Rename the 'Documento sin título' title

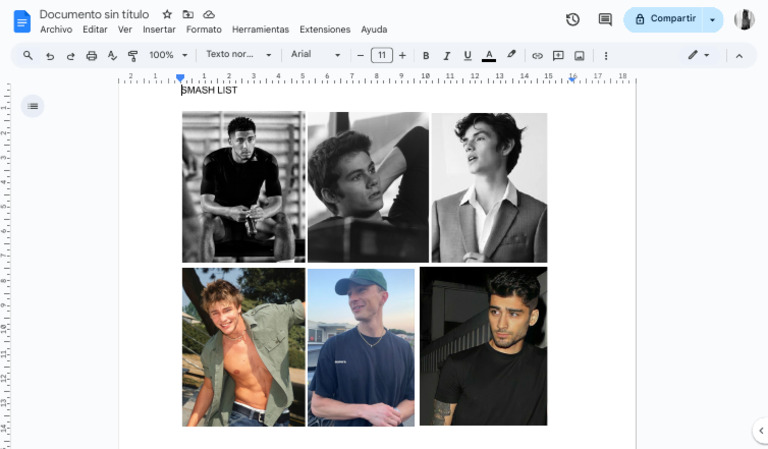tap(94, 14)
